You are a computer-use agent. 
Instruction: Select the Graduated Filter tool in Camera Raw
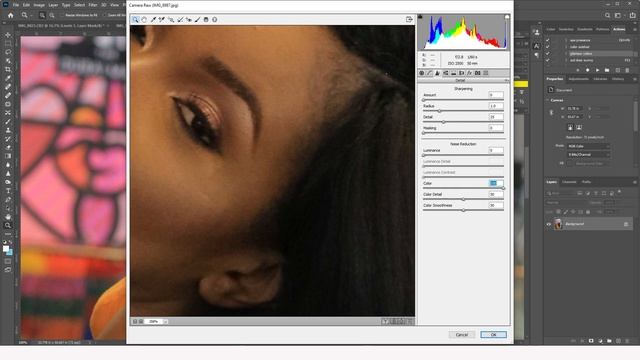tap(206, 20)
